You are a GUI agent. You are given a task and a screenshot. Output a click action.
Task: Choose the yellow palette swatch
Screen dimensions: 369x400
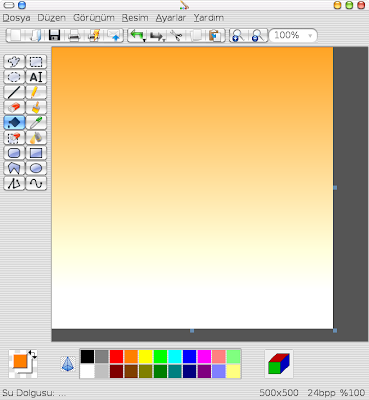(145, 356)
